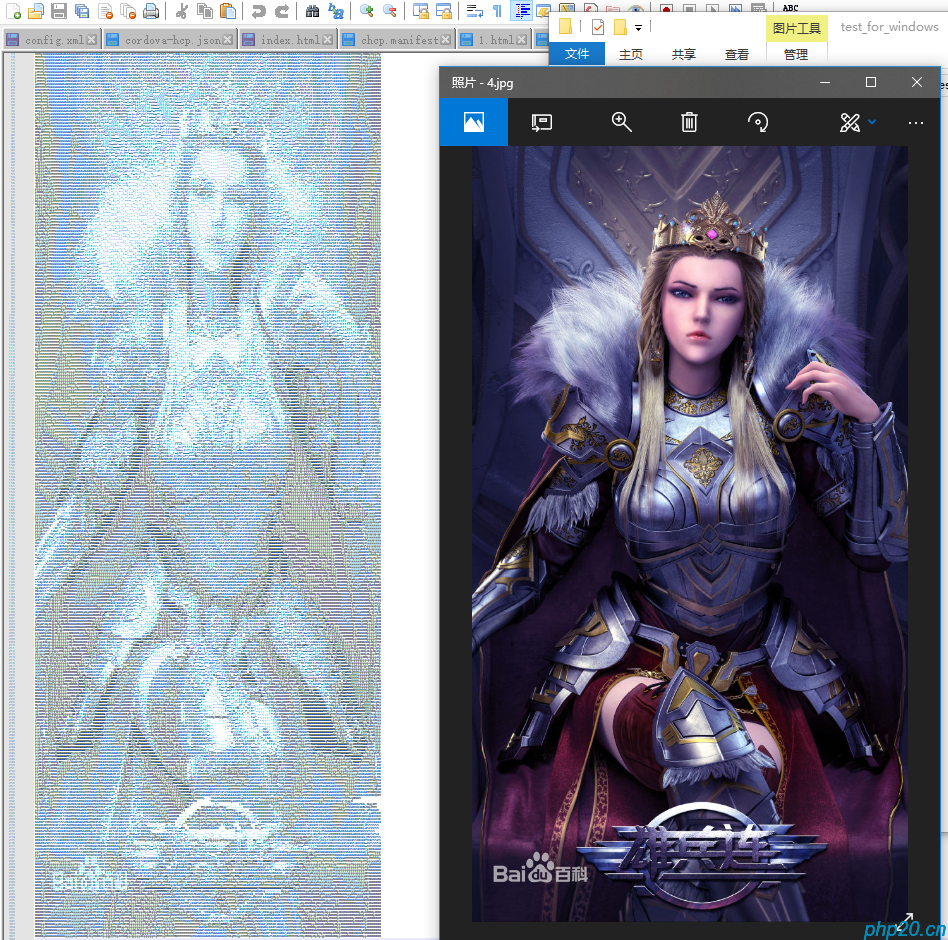This screenshot has height=940, width=948.
Task: Undo the last edit
Action: (258, 10)
